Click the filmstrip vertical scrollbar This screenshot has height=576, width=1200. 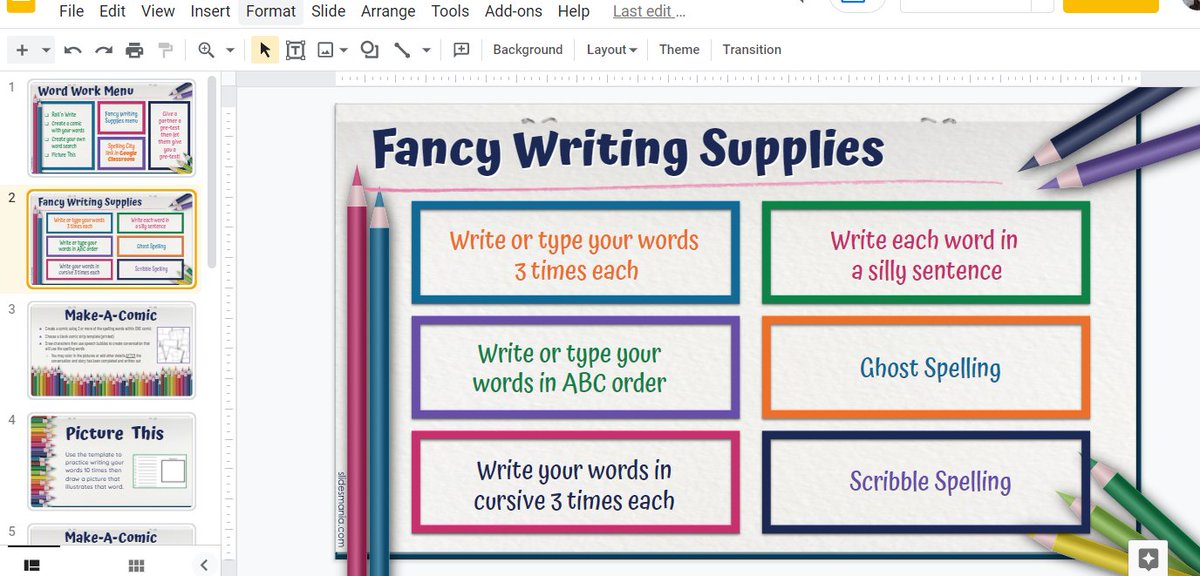point(212,172)
